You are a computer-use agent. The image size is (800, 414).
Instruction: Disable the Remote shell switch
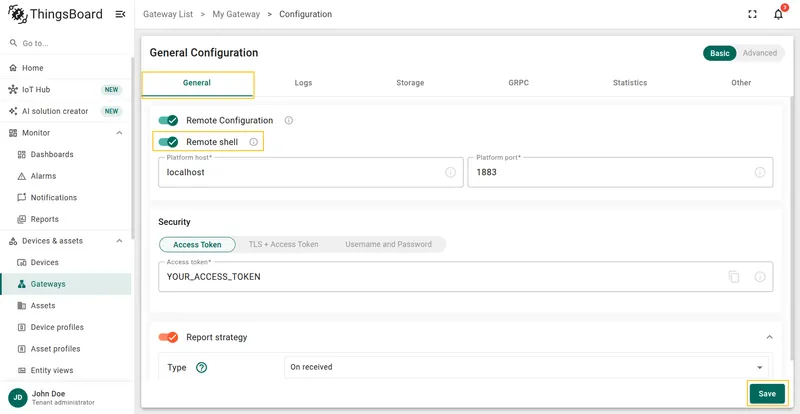coord(168,142)
